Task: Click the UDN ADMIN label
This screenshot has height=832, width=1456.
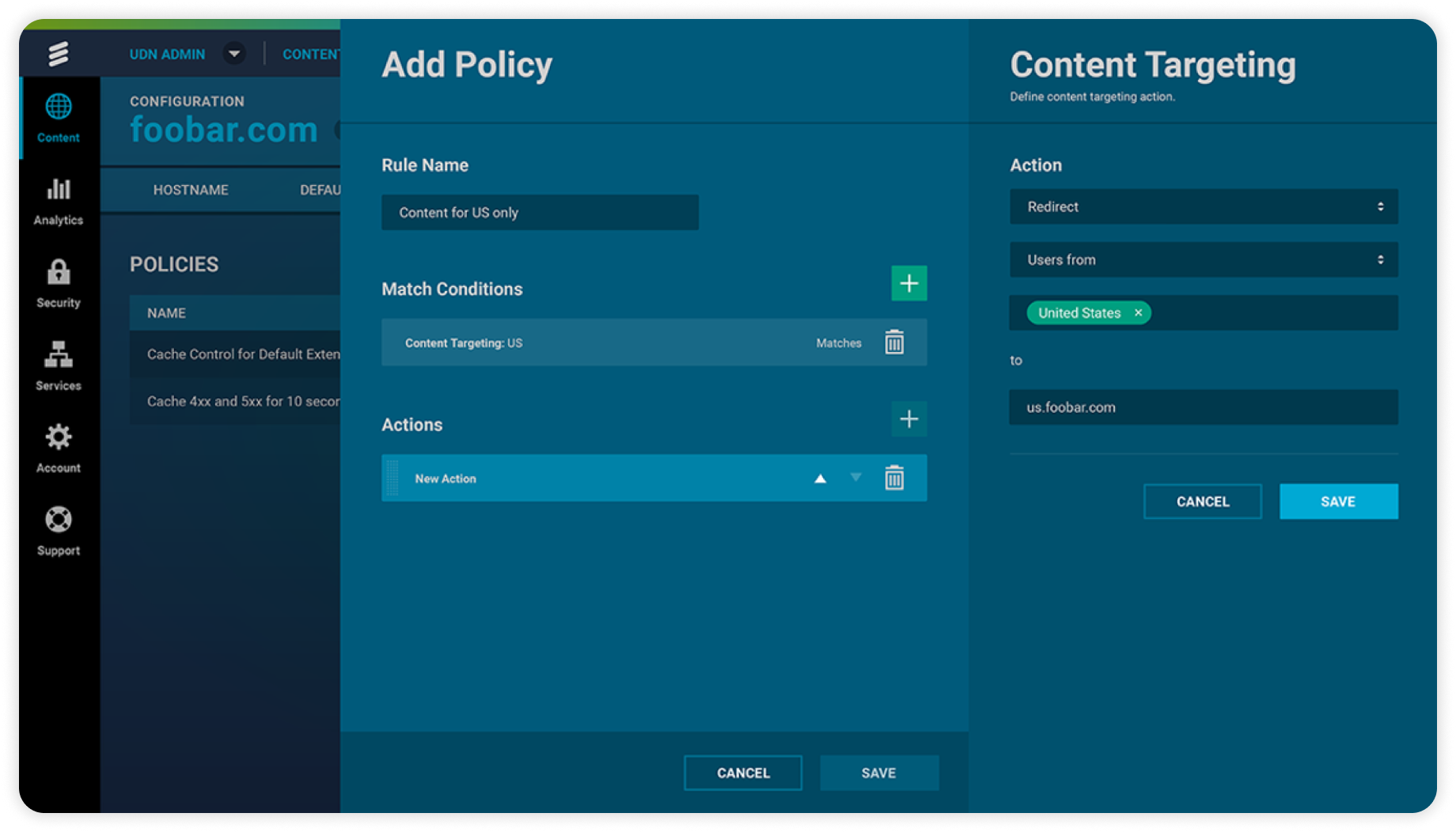Action: click(167, 54)
